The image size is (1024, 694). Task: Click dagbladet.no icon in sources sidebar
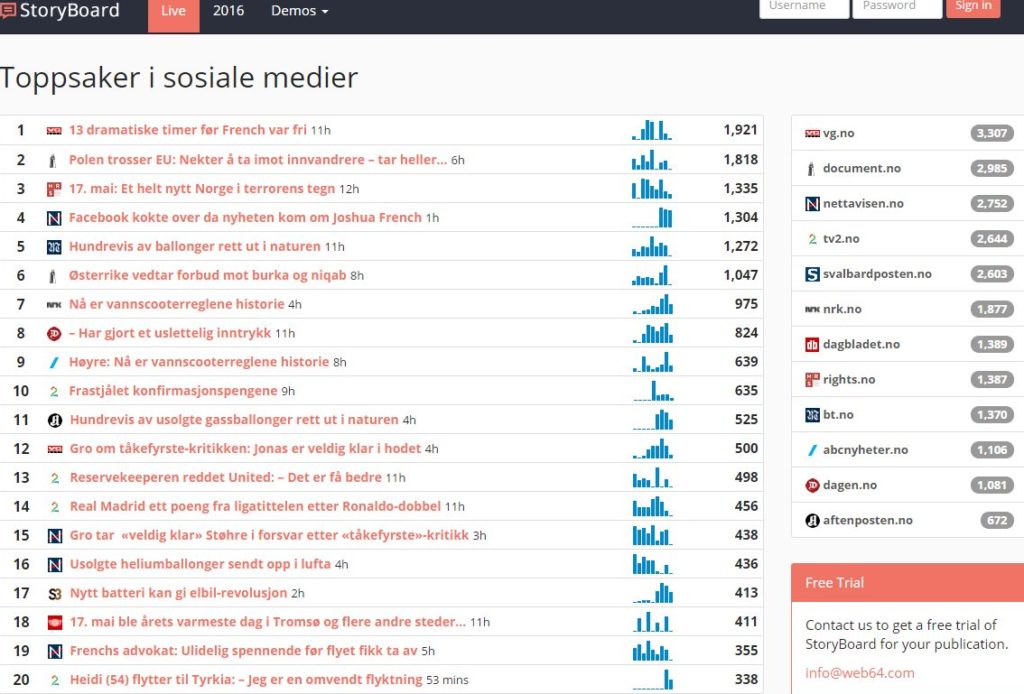coord(812,345)
